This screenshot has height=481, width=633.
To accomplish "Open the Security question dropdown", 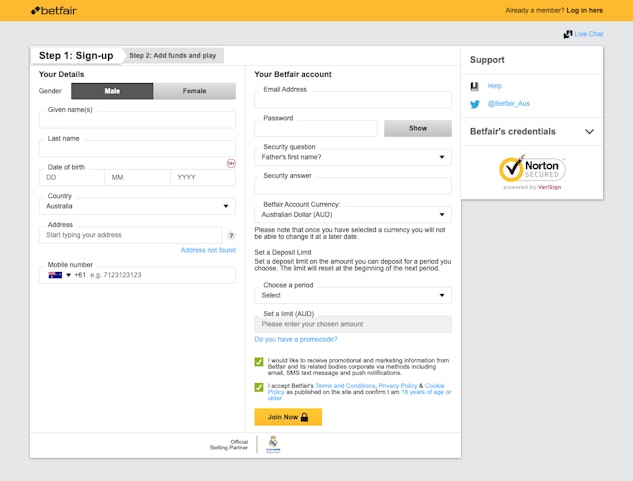I will pyautogui.click(x=353, y=157).
